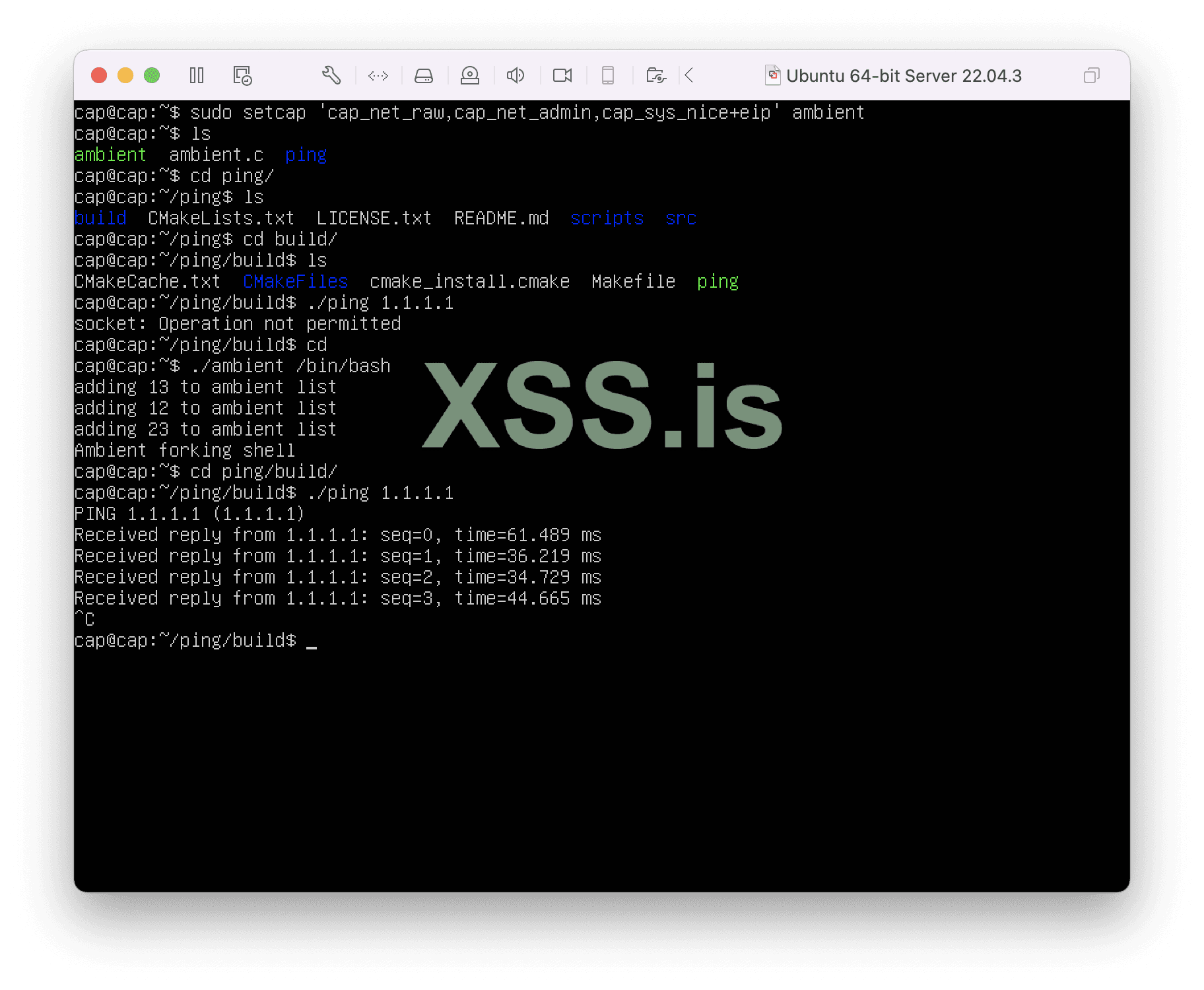1204x990 pixels.
Task: Click the 'cd ping/build/' command line
Action: [x=206, y=472]
